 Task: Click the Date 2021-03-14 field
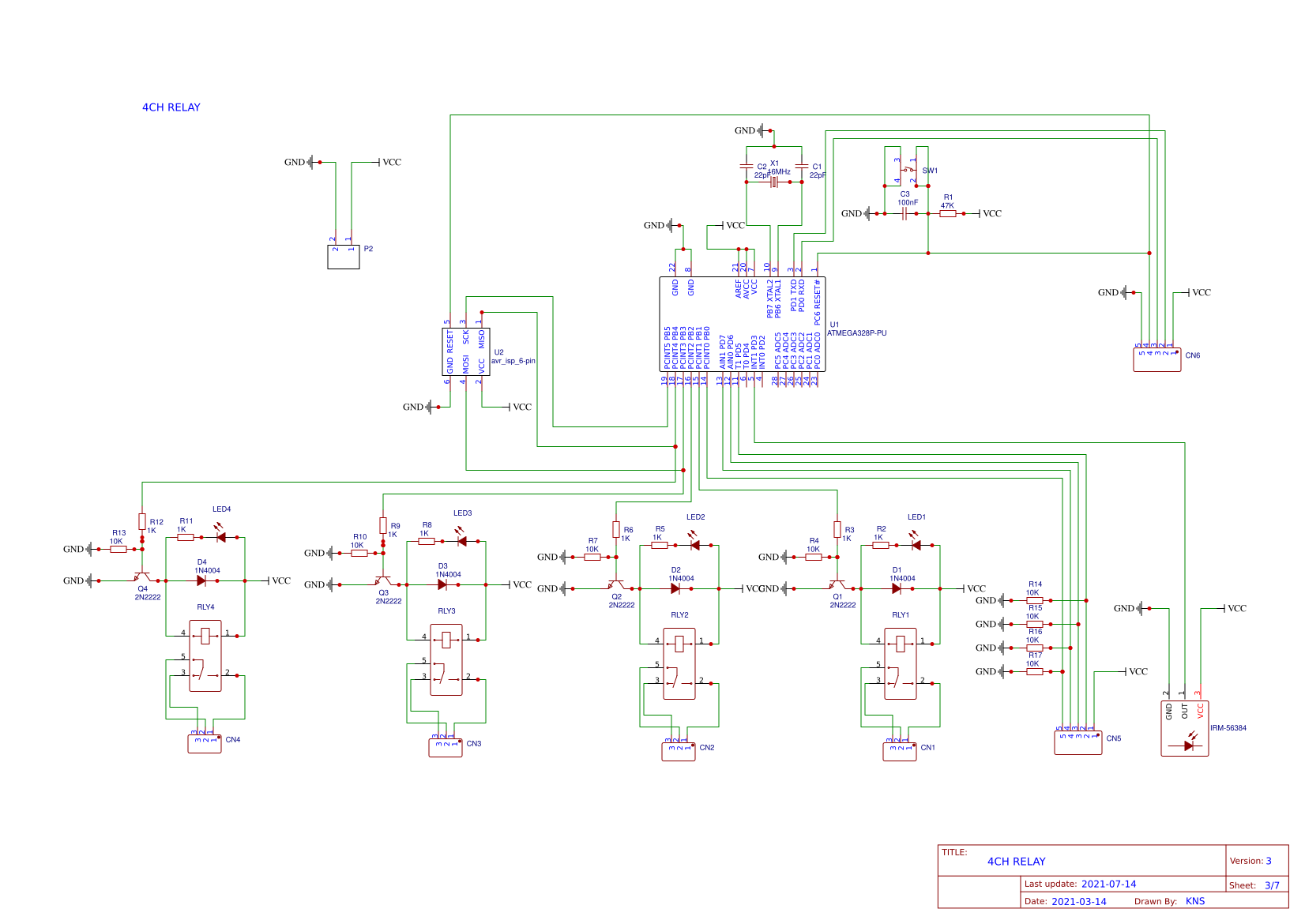[1066, 901]
